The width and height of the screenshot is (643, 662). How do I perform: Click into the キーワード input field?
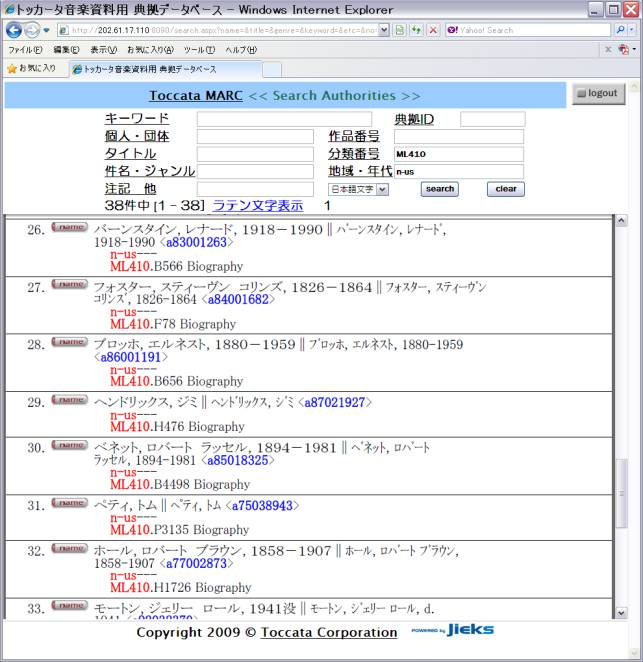tap(284, 119)
